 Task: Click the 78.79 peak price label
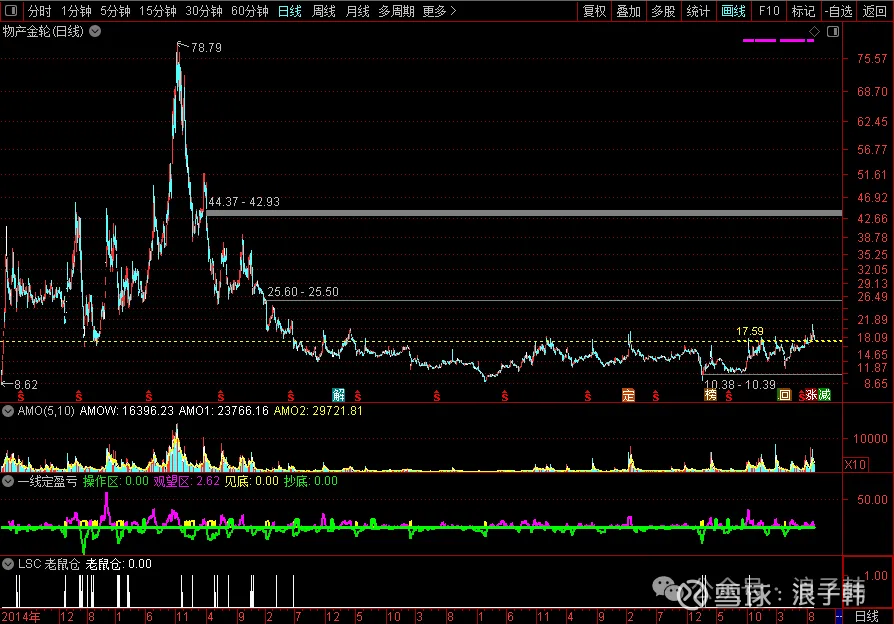(x=206, y=48)
